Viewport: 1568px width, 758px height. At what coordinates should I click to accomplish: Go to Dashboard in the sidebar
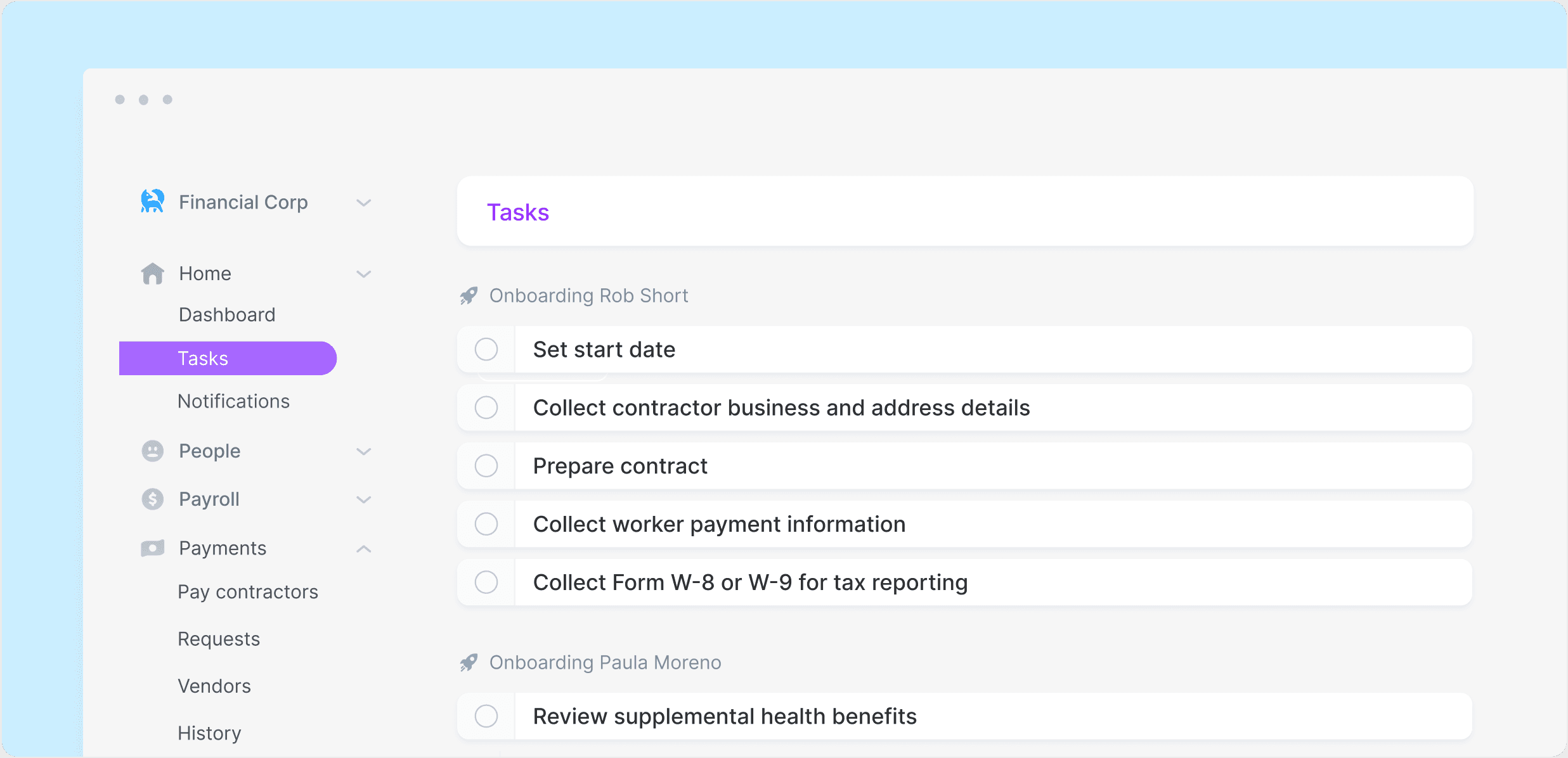(x=227, y=315)
